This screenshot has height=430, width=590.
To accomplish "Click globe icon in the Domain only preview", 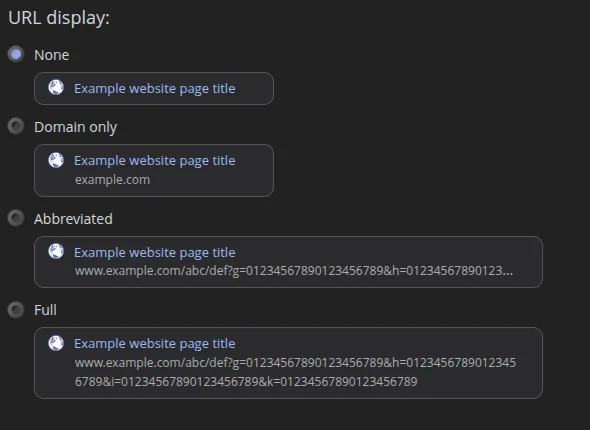I will [56, 160].
